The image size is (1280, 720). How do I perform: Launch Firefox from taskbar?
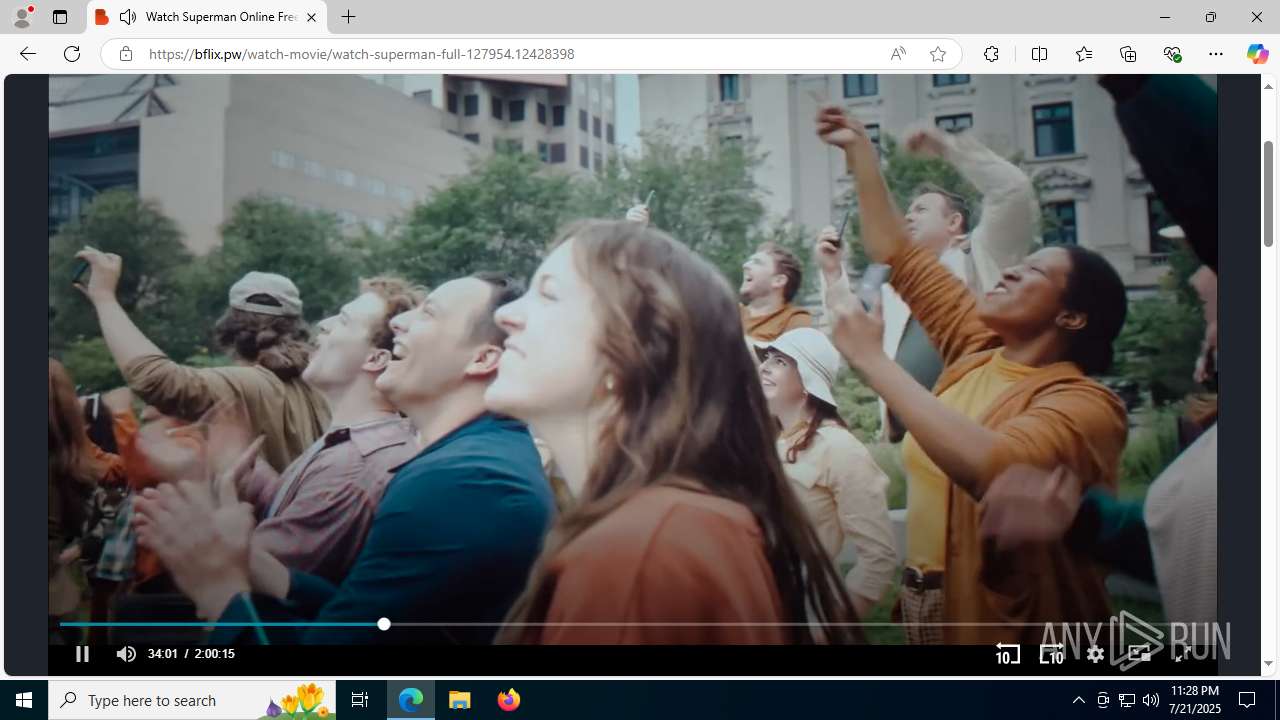(508, 700)
